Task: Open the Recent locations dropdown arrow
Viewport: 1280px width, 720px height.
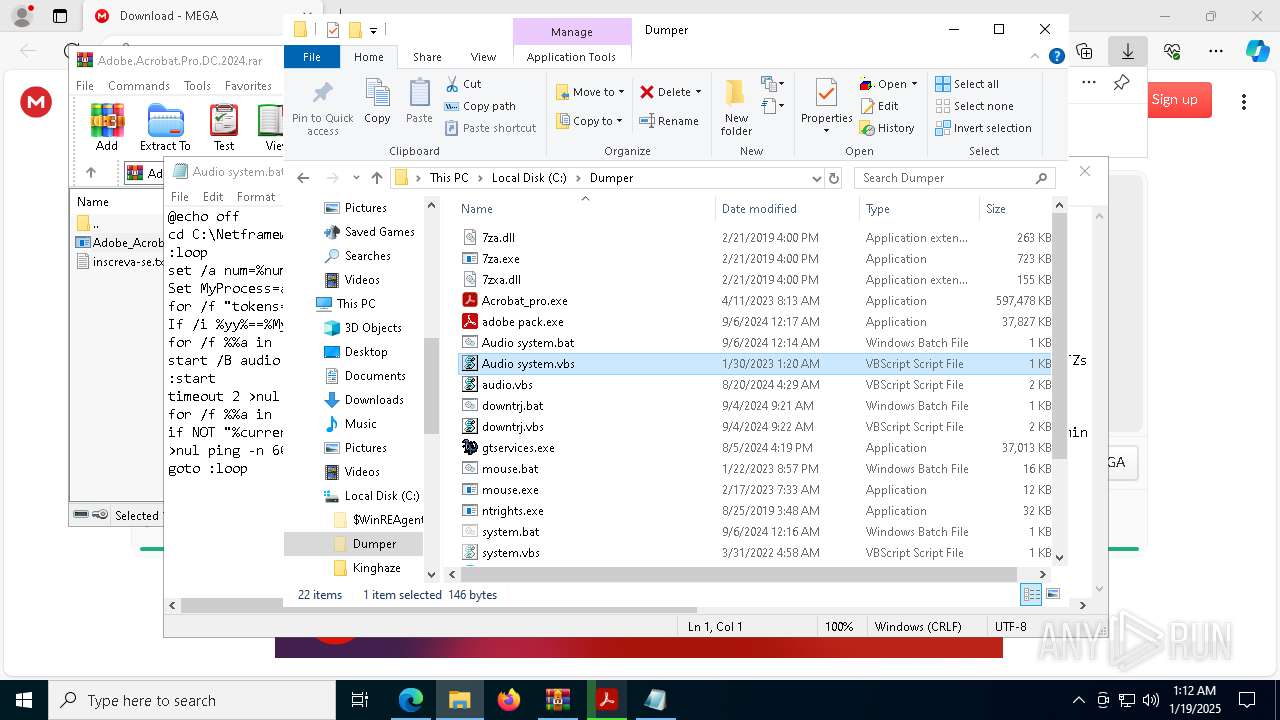Action: click(x=354, y=178)
